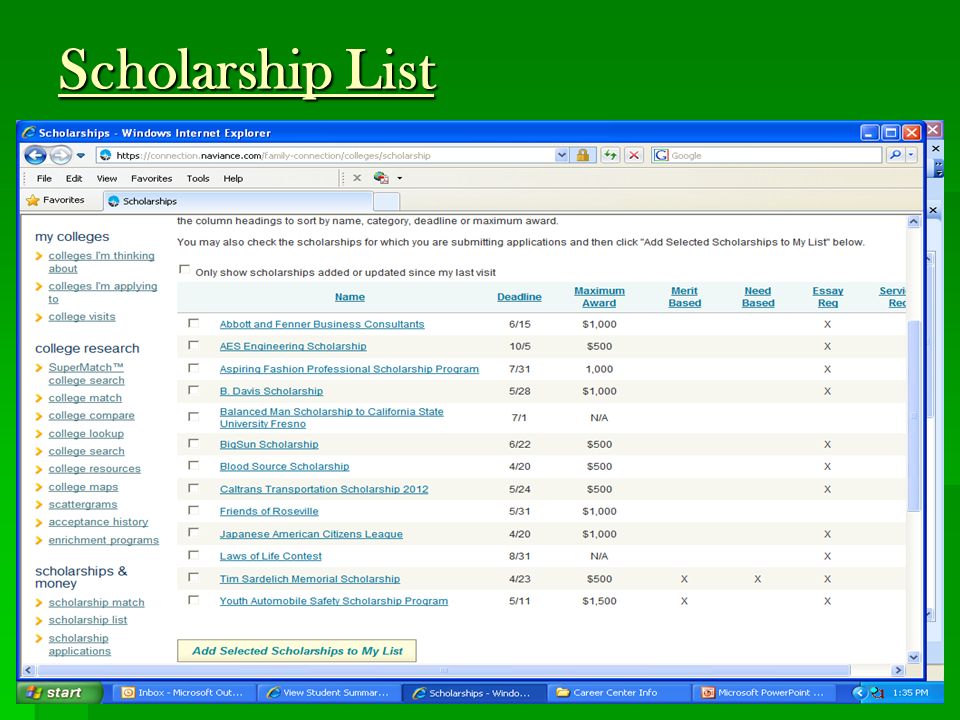Click the toolbar icon next to gray X
Screen dimensions: 960x720
click(381, 178)
